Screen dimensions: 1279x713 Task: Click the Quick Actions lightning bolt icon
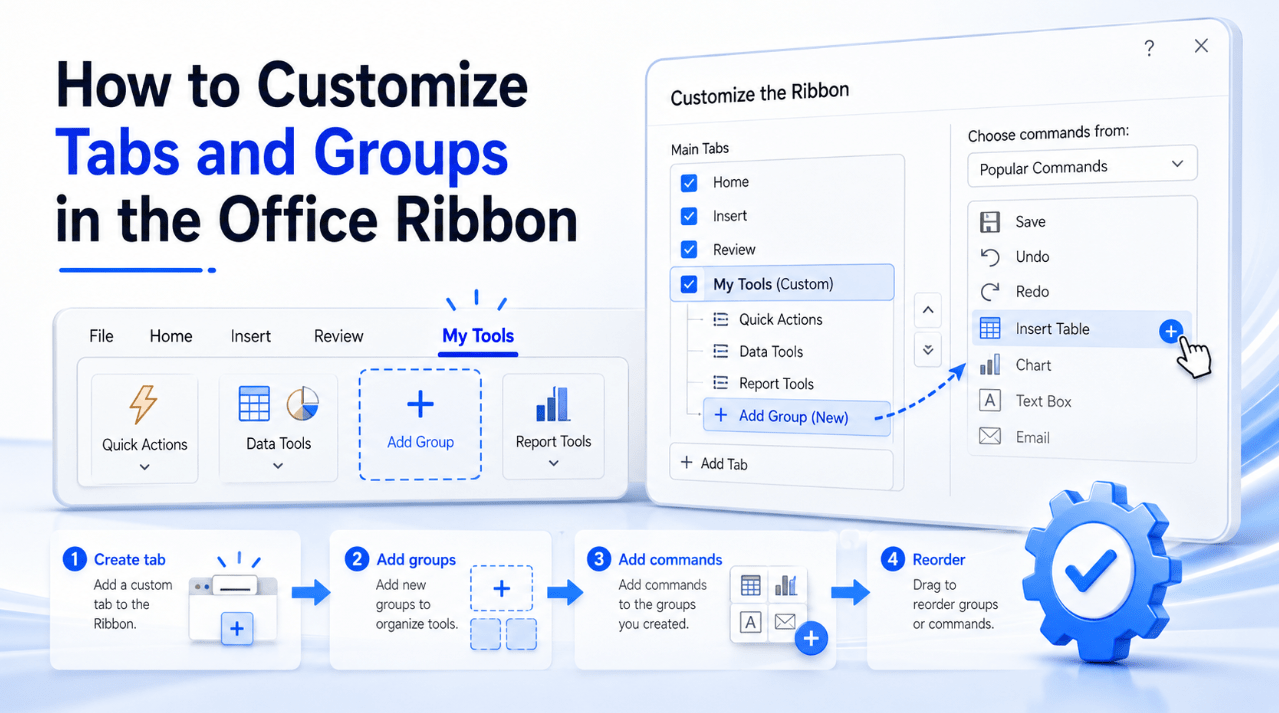[144, 404]
